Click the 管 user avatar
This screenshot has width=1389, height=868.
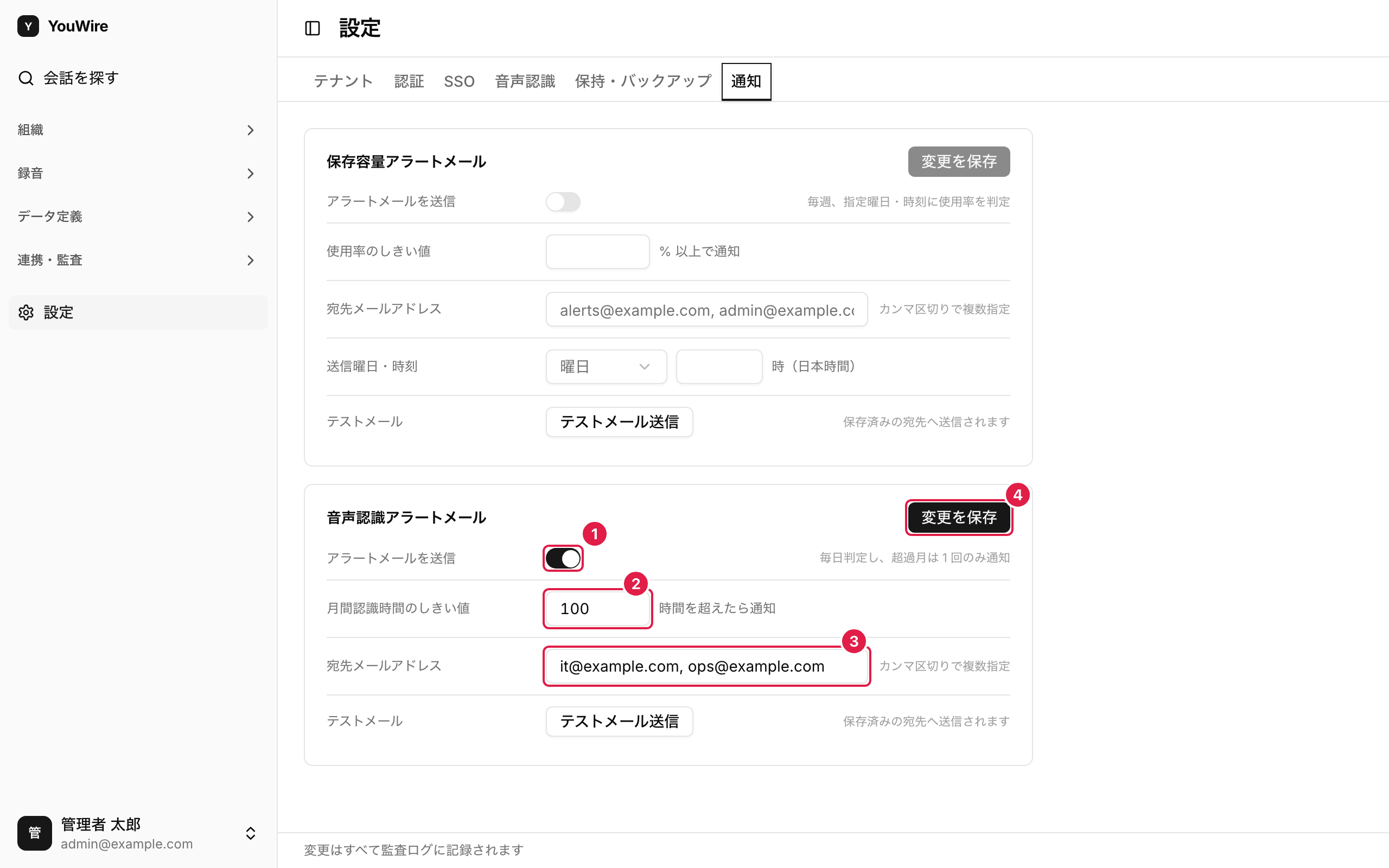point(34,833)
